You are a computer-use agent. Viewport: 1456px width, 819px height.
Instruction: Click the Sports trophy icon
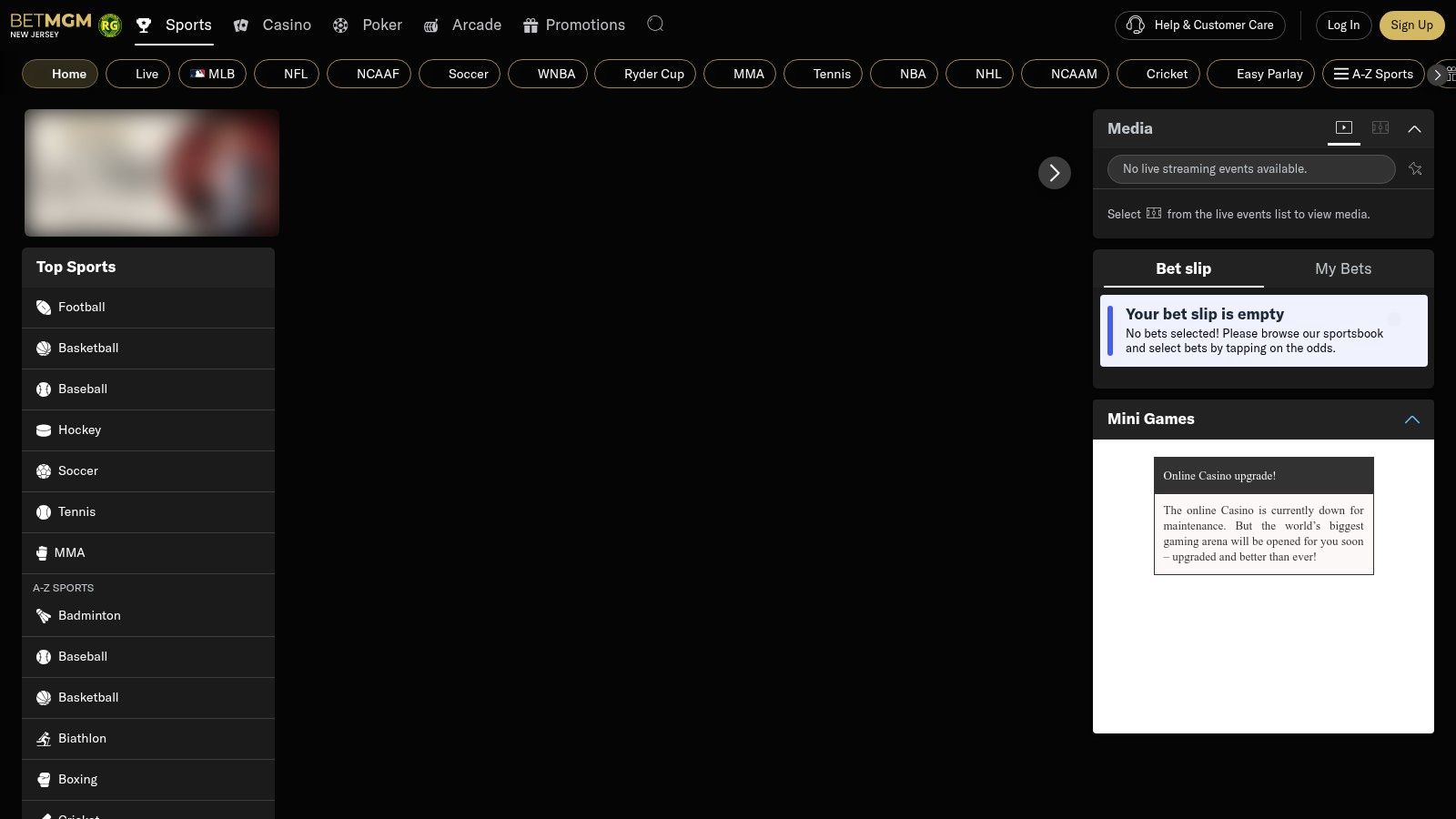[144, 25]
